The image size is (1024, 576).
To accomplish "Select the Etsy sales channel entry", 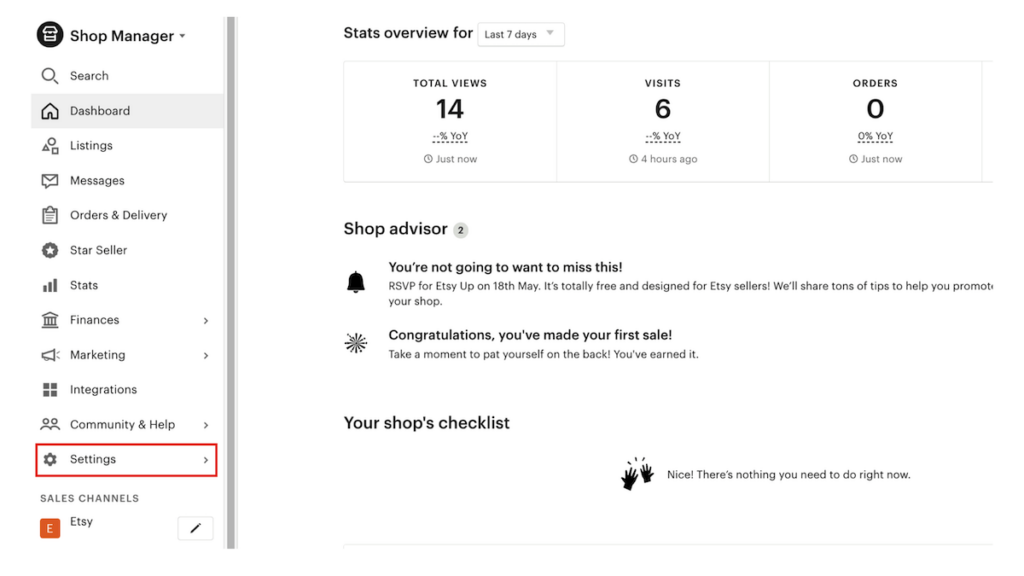I will tap(81, 521).
